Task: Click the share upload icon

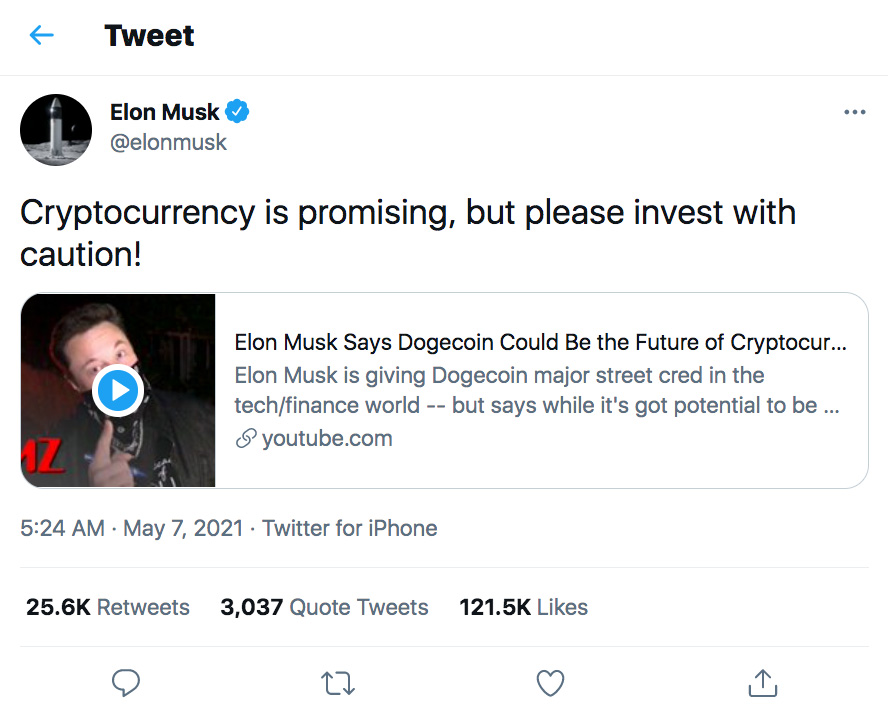Action: coord(762,683)
